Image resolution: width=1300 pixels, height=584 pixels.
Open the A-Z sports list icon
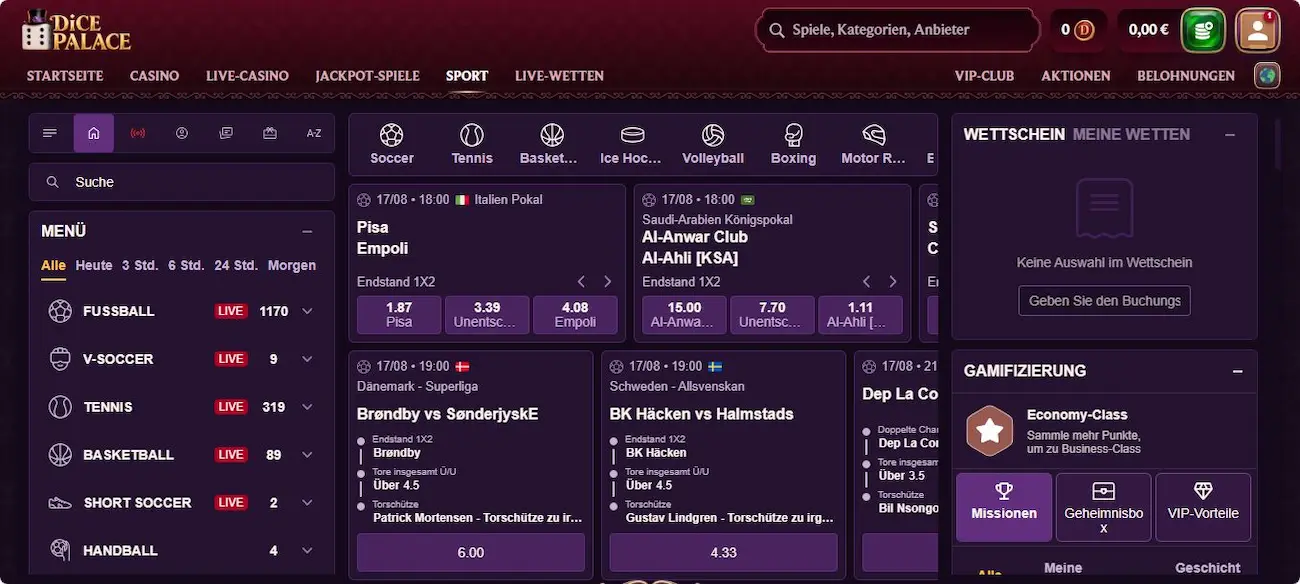click(314, 133)
